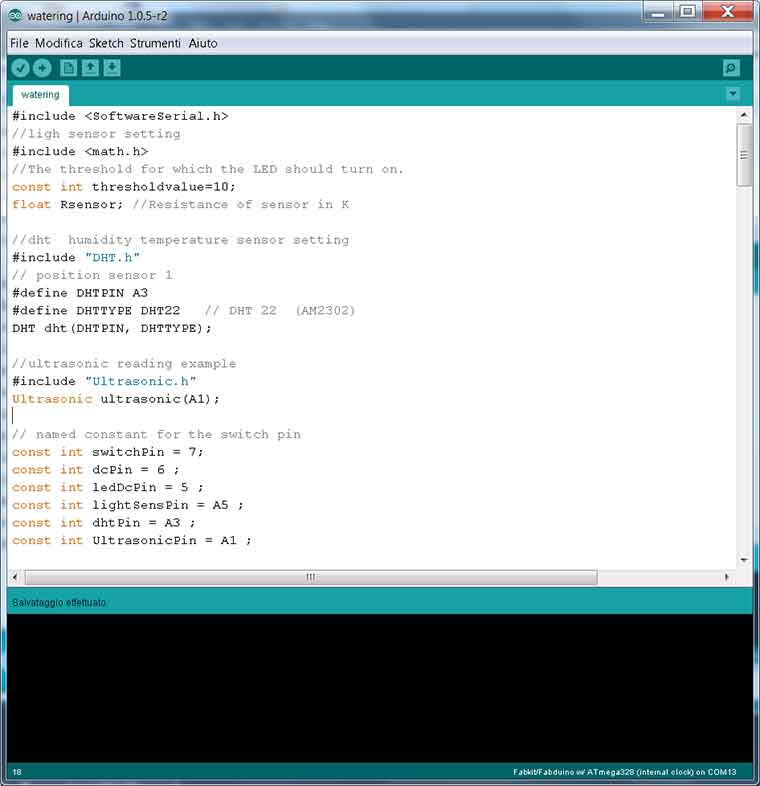Click the line '#define DHTTYPE DHT22'
Viewport: 760px width, 786px height.
(96, 310)
